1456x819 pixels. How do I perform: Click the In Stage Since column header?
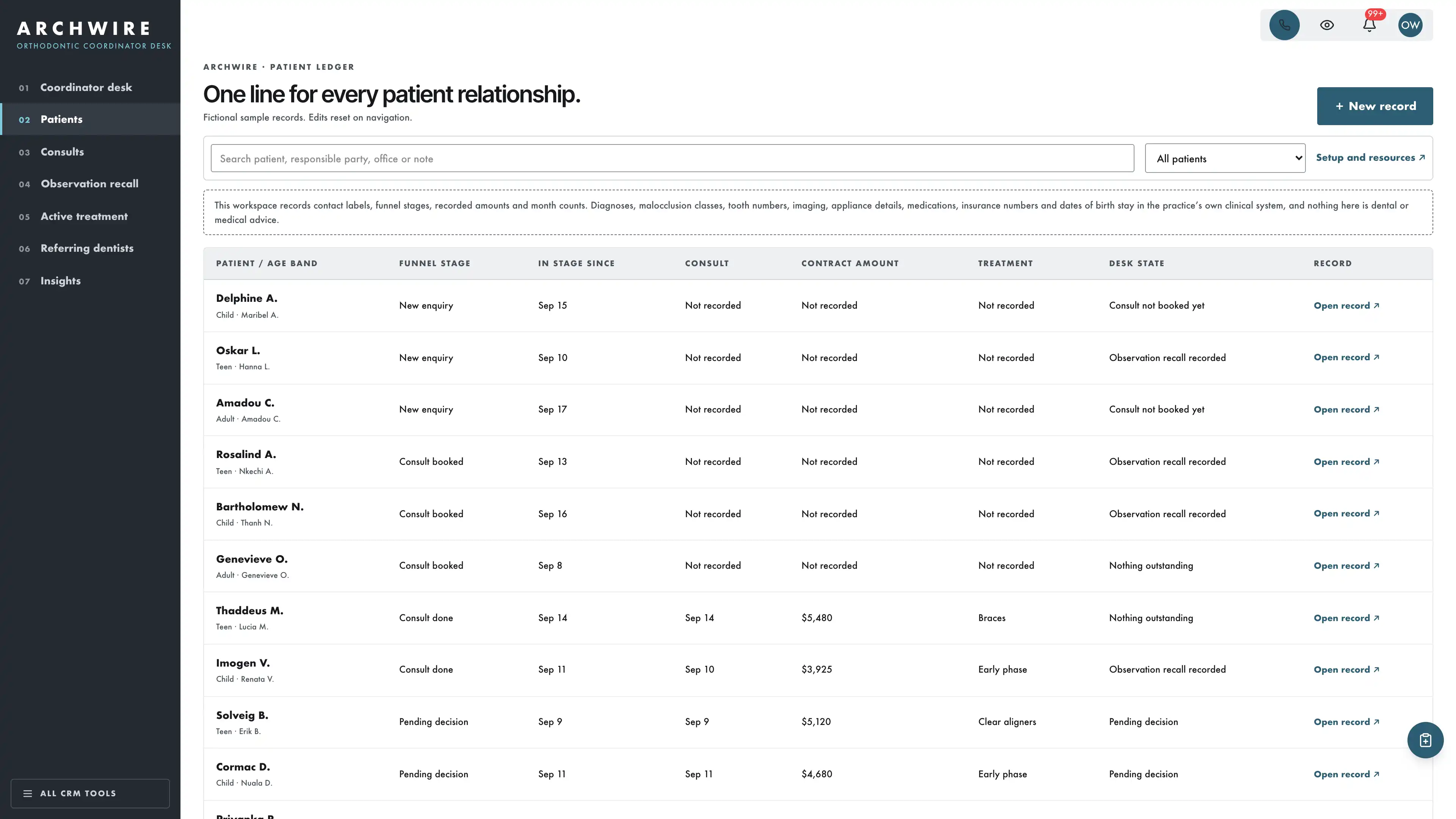click(576, 264)
